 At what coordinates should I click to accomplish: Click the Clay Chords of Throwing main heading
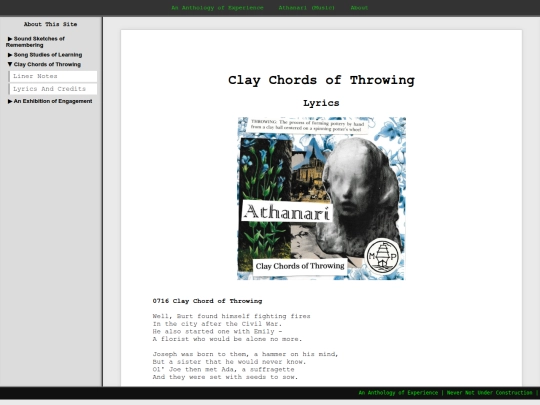point(321,80)
